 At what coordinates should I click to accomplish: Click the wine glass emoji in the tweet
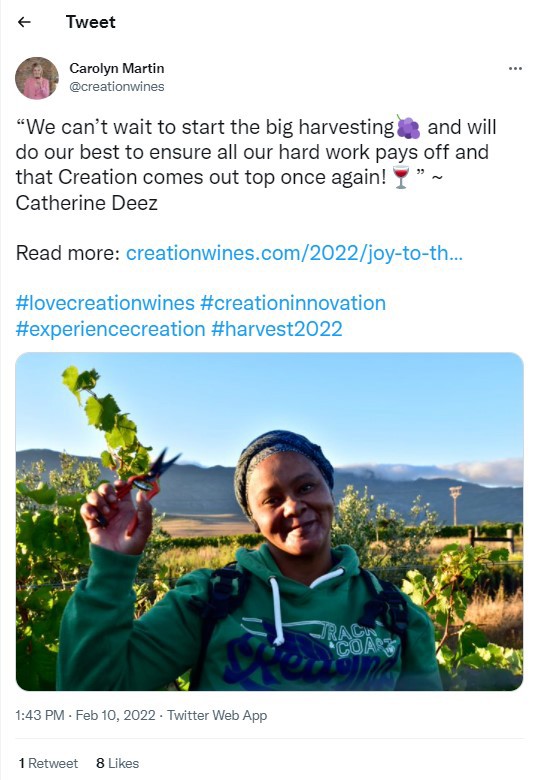tap(401, 178)
